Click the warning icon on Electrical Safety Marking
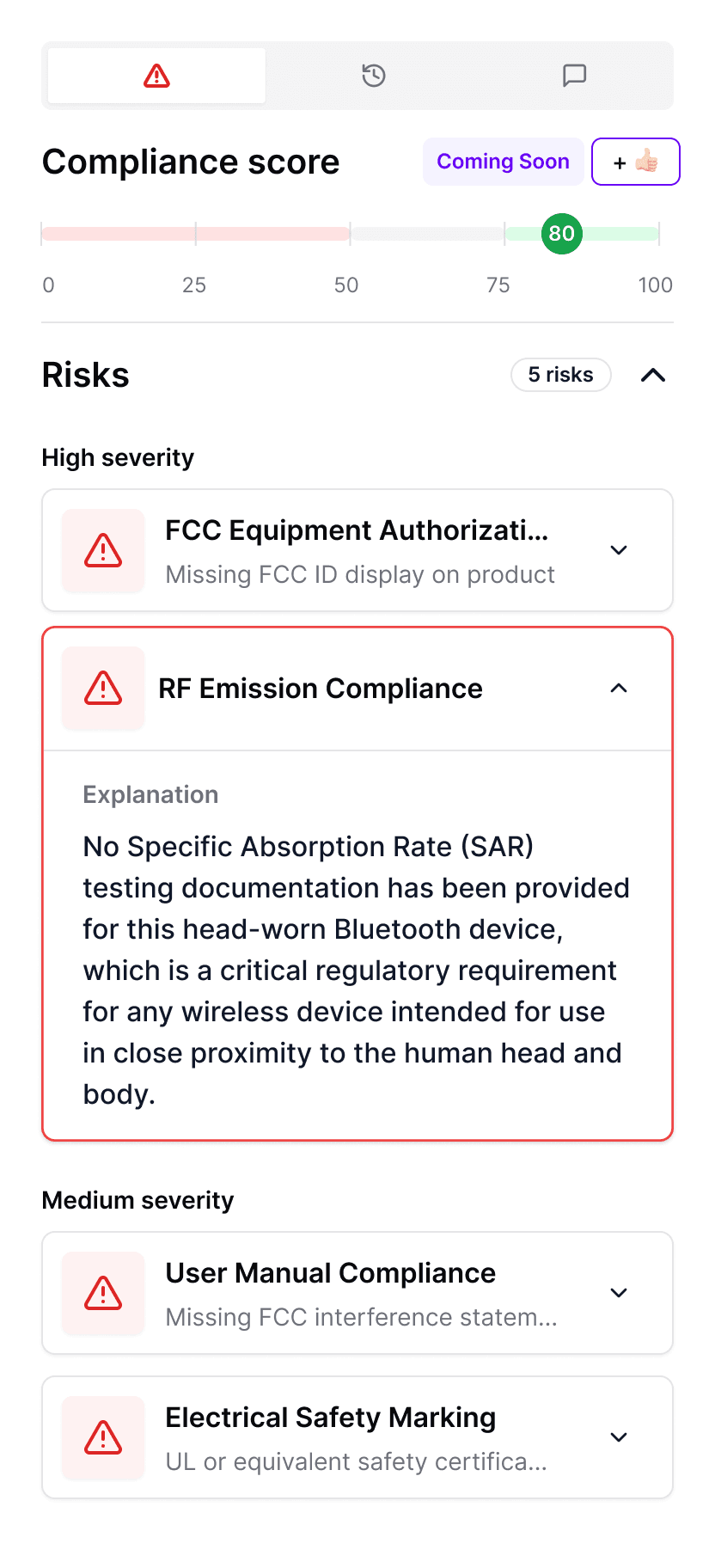715x1568 pixels. (102, 1437)
